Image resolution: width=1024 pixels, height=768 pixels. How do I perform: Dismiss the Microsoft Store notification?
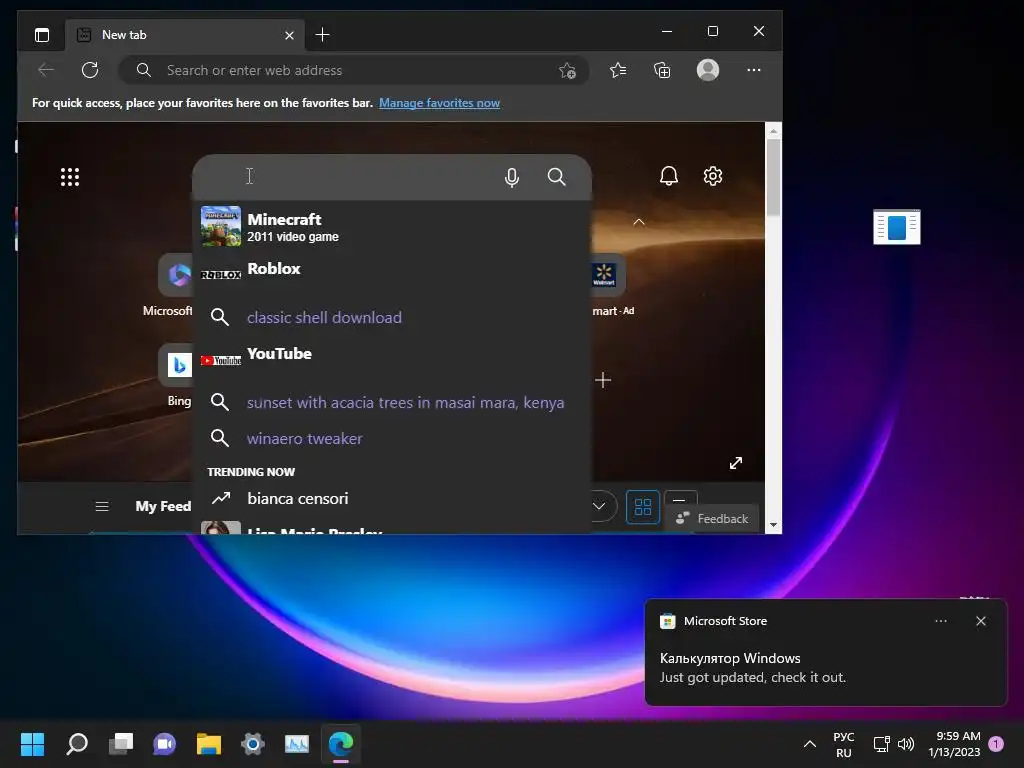pos(980,621)
